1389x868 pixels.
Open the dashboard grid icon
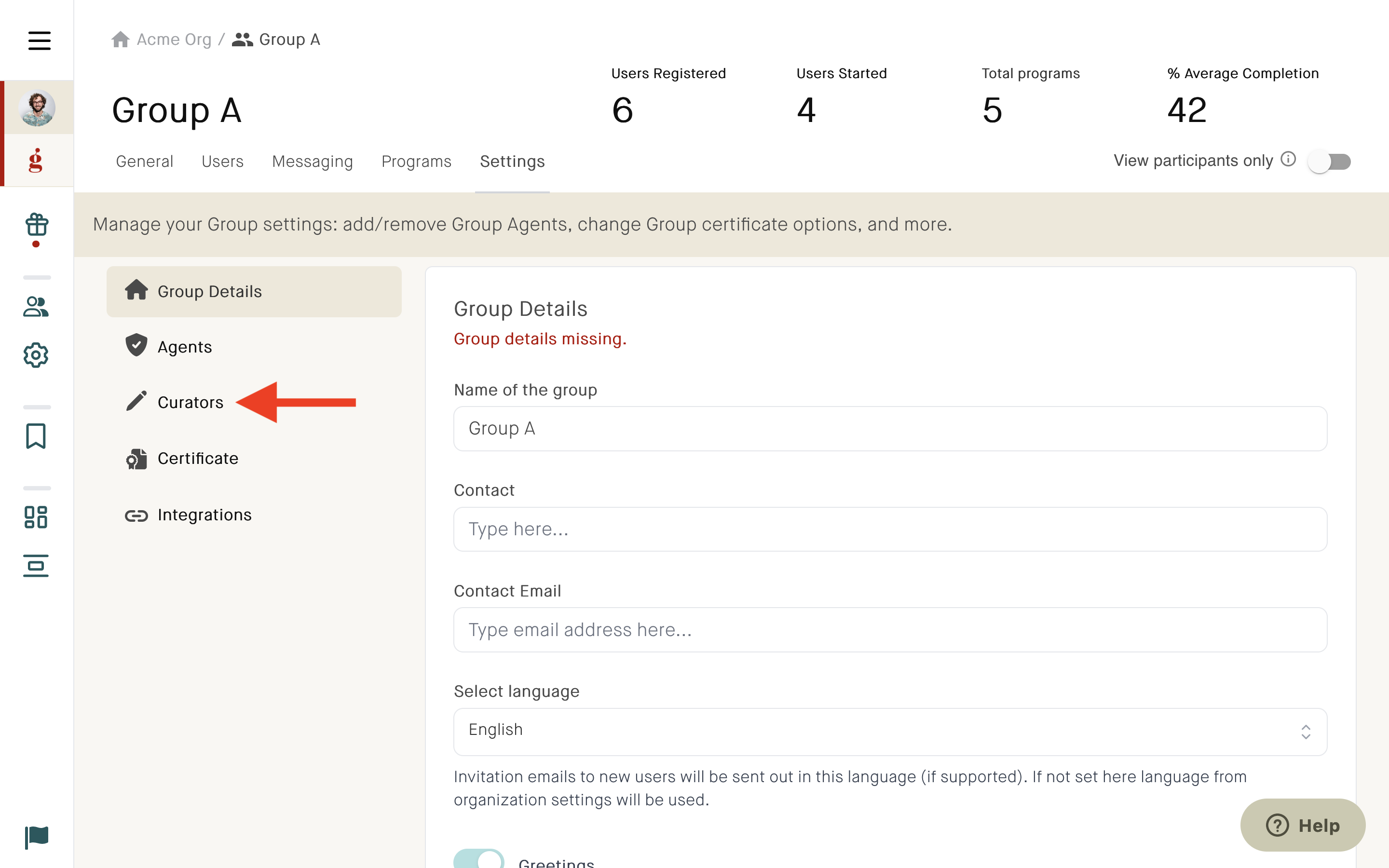(x=36, y=517)
